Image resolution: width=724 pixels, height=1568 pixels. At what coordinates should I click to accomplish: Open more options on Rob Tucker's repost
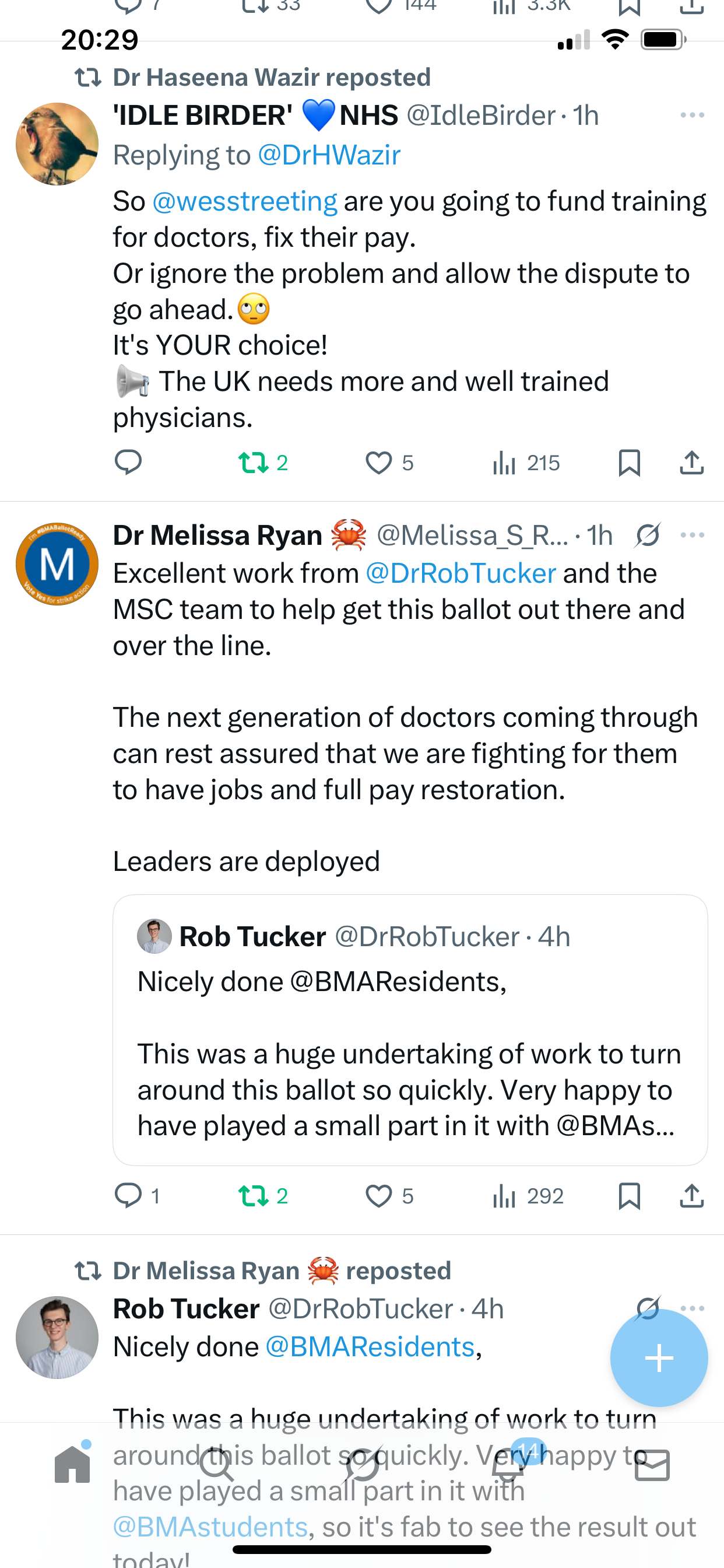[693, 1308]
